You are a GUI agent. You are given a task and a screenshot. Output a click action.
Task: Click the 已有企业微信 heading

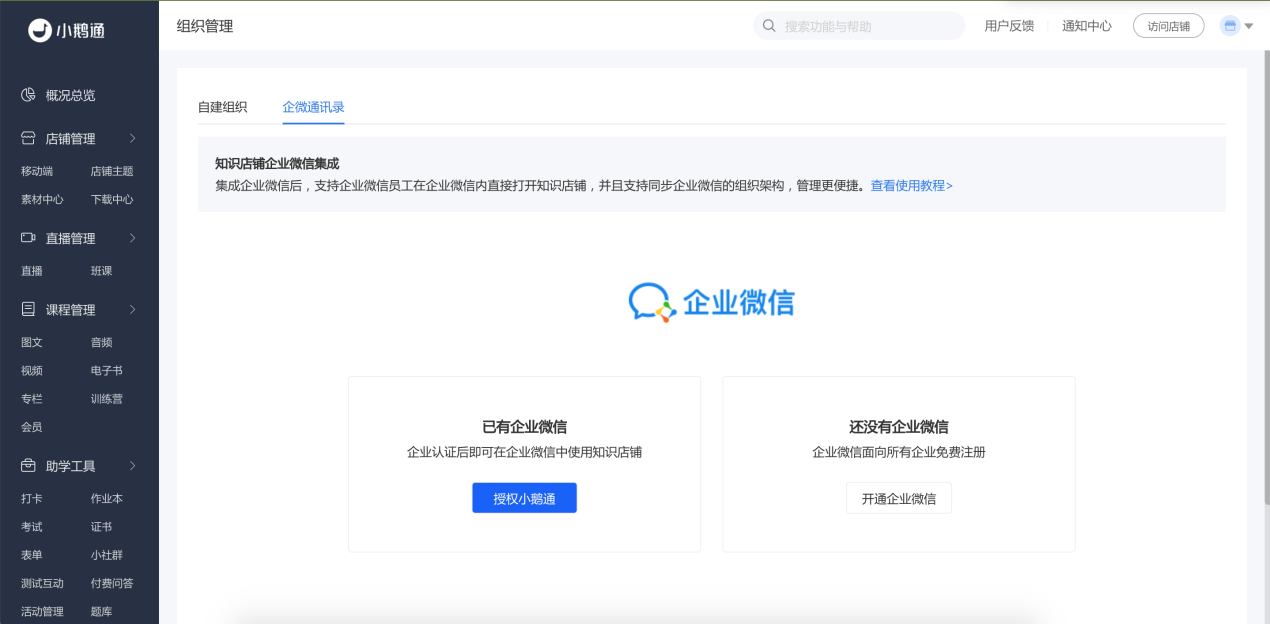point(524,427)
